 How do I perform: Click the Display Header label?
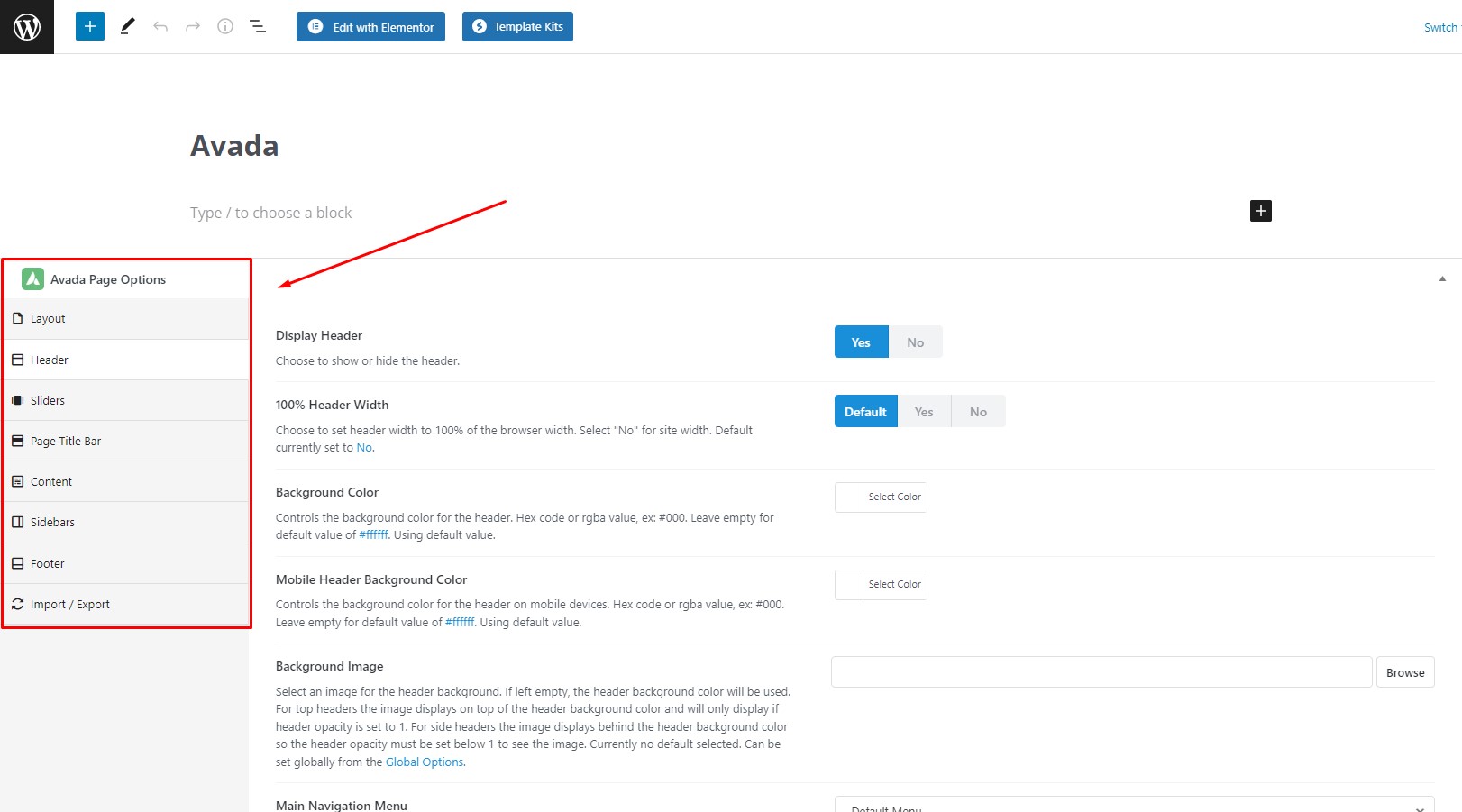click(319, 335)
